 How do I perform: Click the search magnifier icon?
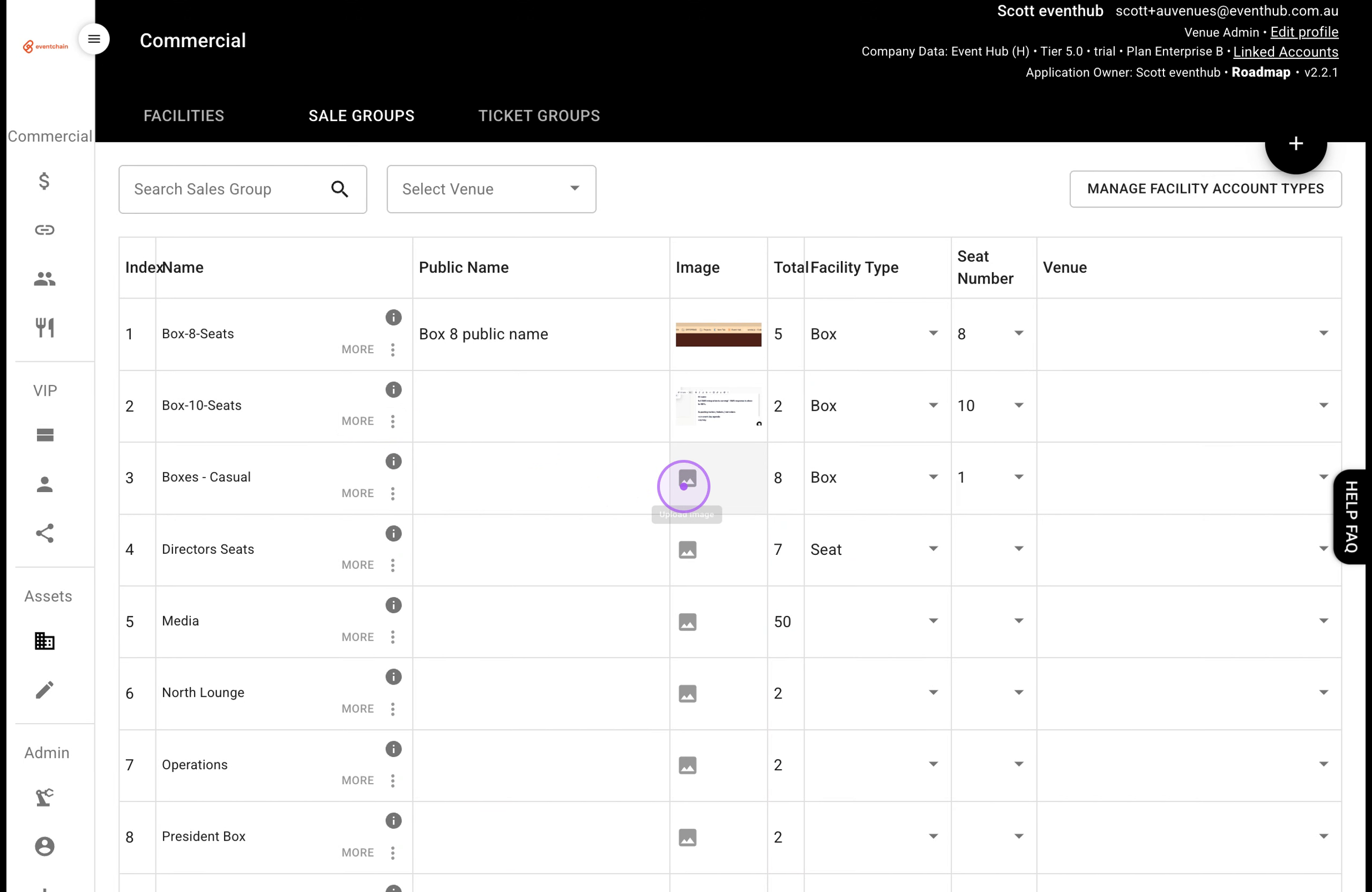point(340,189)
